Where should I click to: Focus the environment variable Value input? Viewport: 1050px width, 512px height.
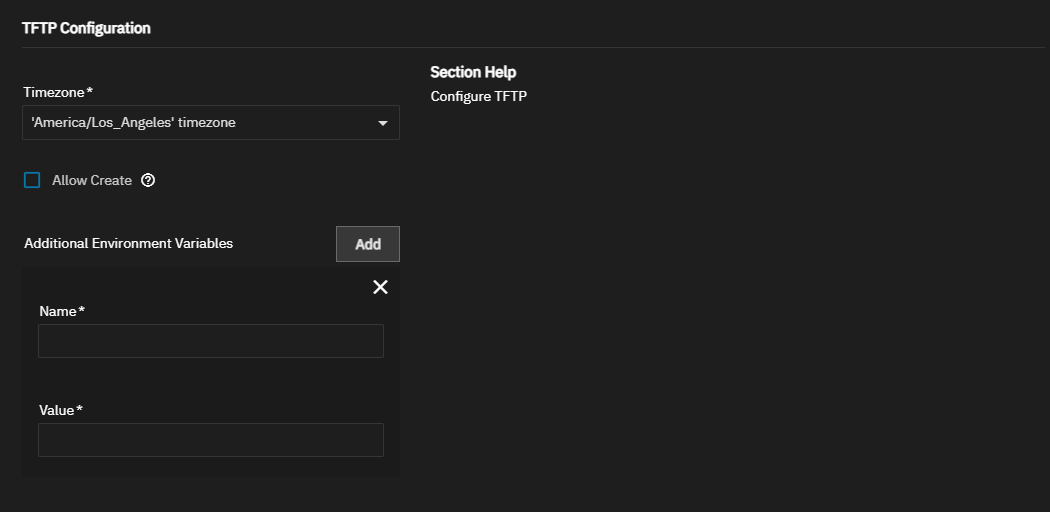tap(210, 440)
